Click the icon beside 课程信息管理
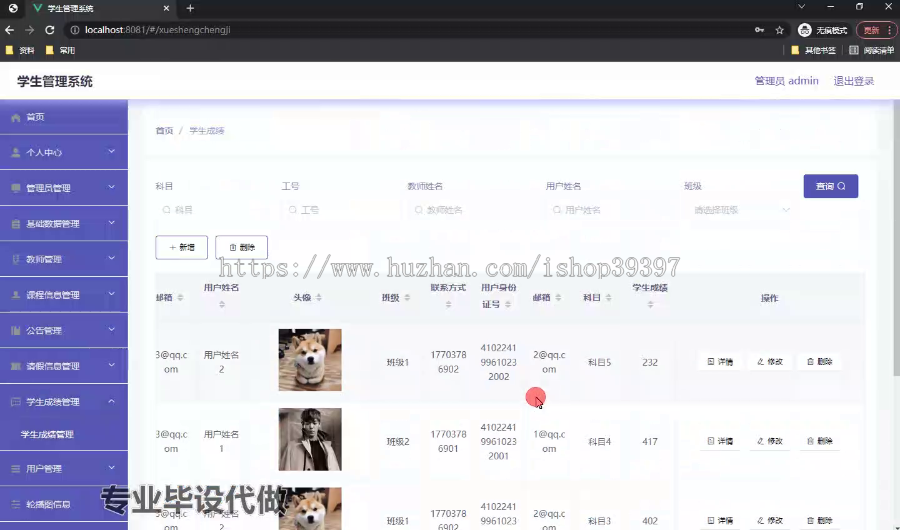 [15, 295]
